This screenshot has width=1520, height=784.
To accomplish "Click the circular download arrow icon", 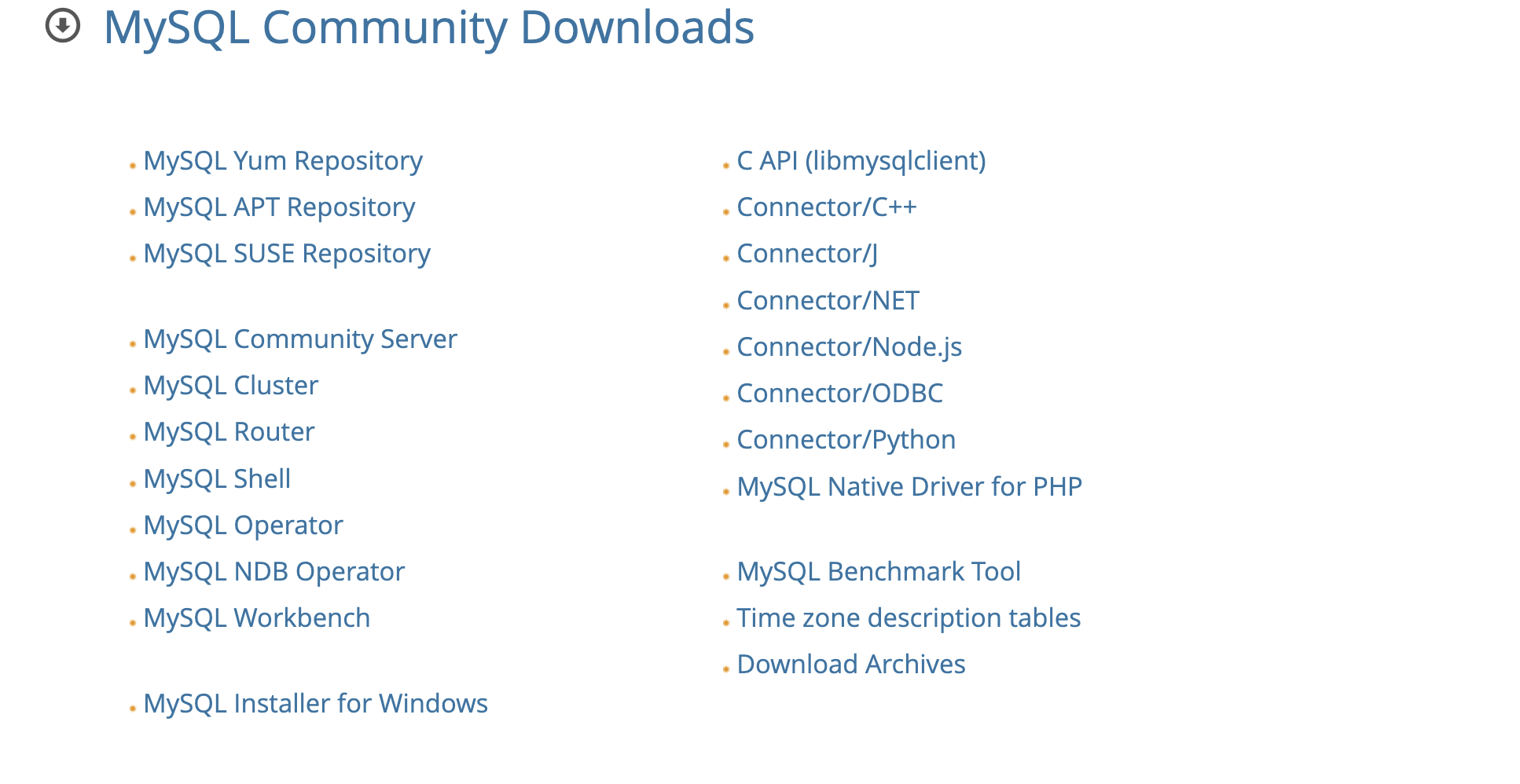I will pyautogui.click(x=63, y=25).
